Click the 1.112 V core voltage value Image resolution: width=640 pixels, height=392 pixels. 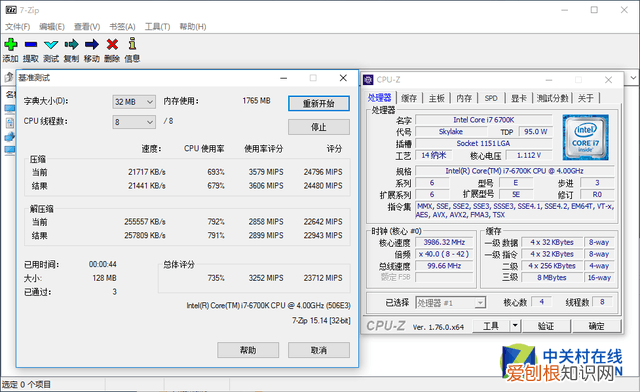529,155
